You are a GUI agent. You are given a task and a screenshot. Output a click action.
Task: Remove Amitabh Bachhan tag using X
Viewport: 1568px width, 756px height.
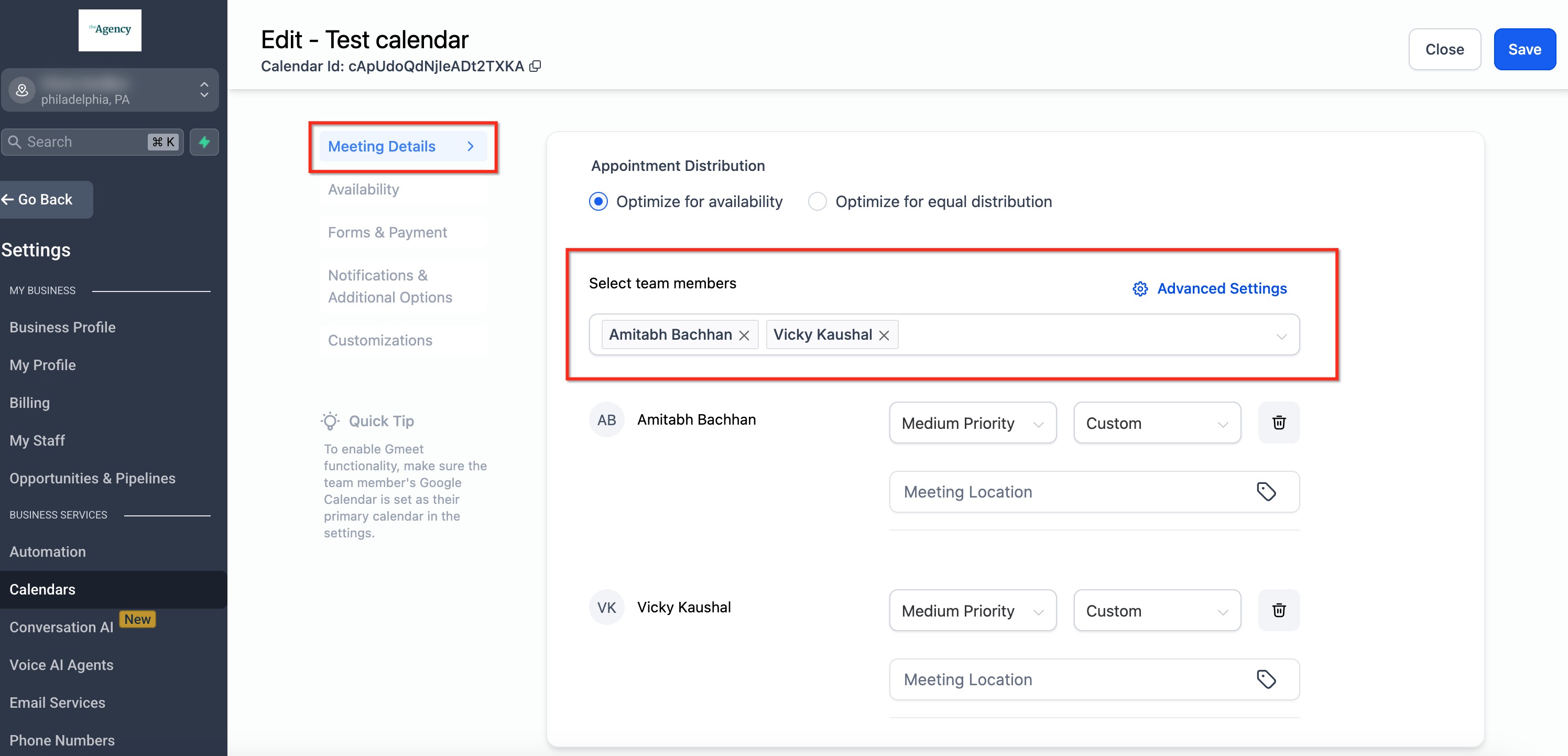pos(744,336)
